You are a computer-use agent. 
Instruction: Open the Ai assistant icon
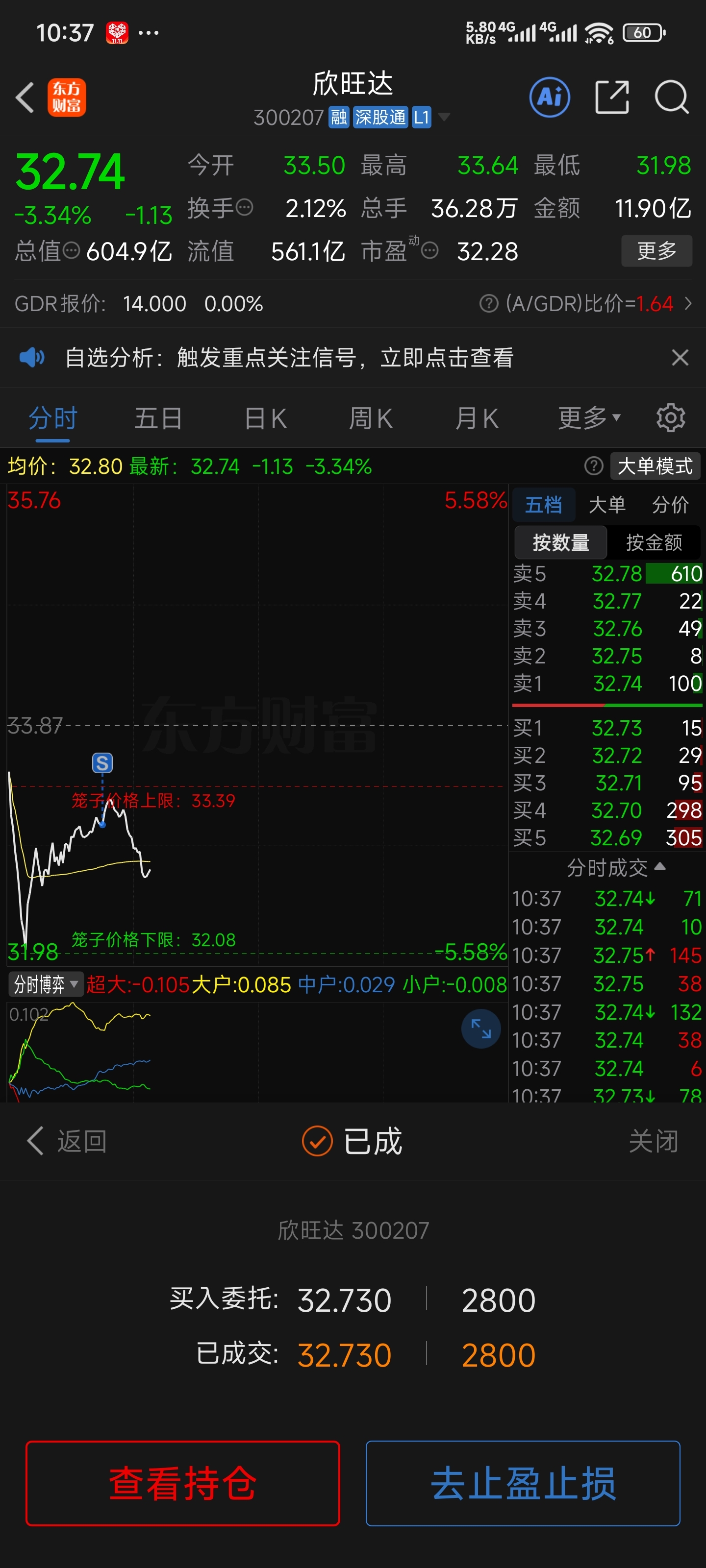tap(550, 97)
